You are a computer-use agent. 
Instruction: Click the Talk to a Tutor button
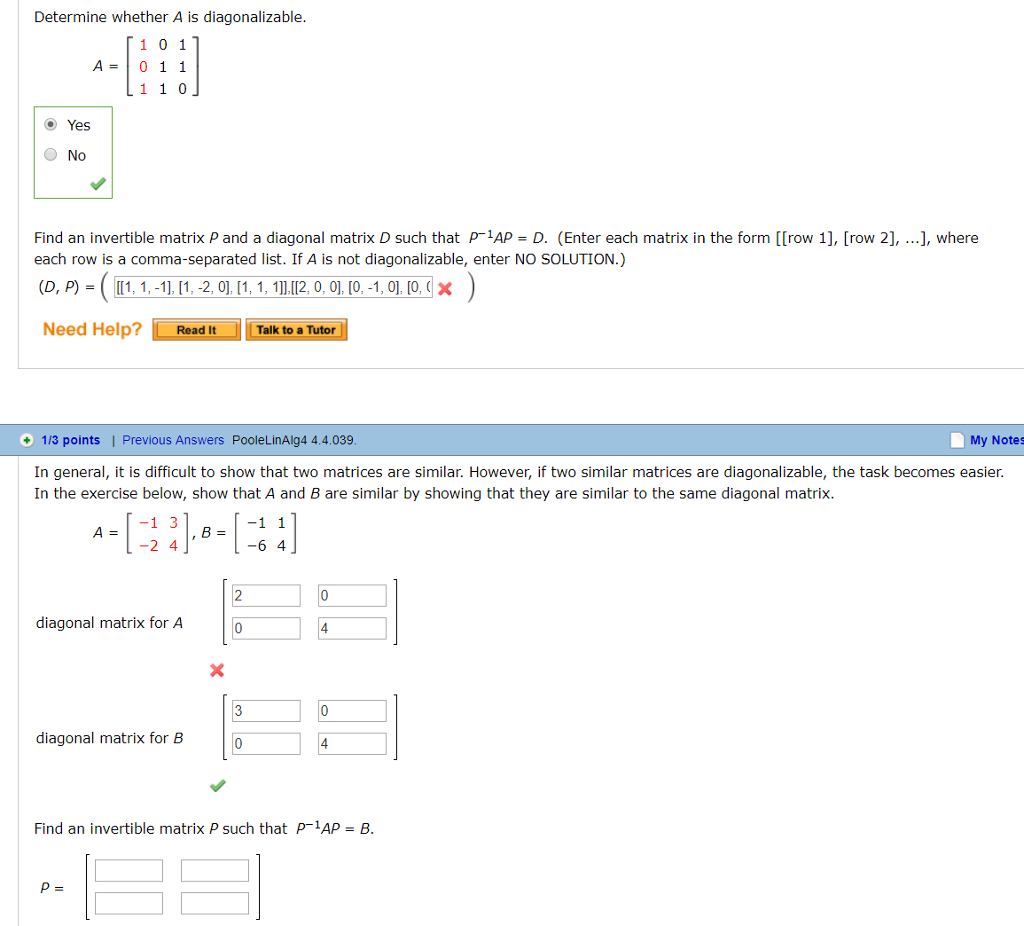coord(296,329)
